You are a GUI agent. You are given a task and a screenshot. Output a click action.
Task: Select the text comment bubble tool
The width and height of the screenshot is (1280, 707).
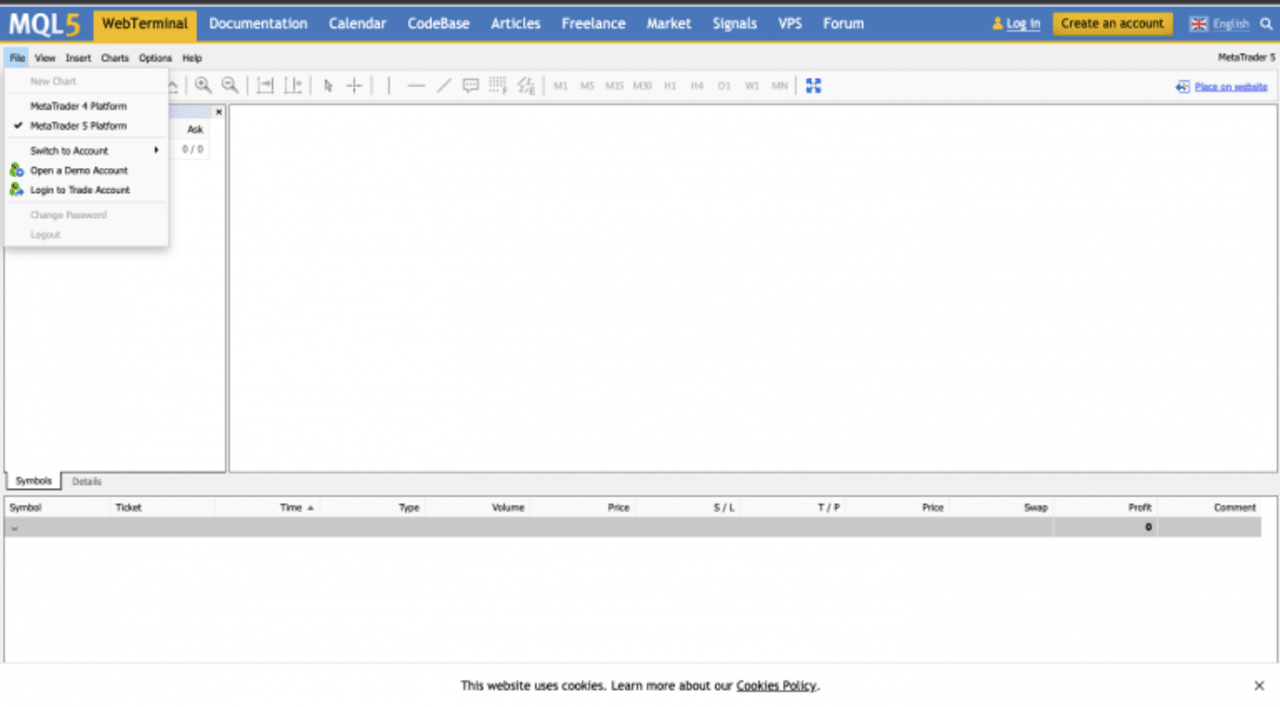pos(471,86)
